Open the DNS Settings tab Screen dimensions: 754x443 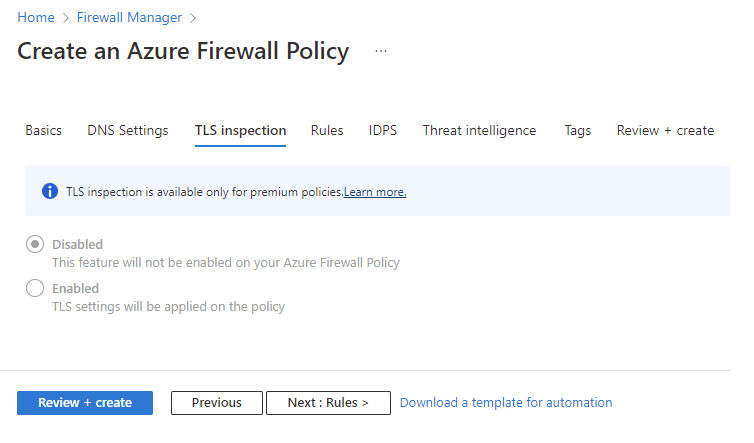(127, 130)
